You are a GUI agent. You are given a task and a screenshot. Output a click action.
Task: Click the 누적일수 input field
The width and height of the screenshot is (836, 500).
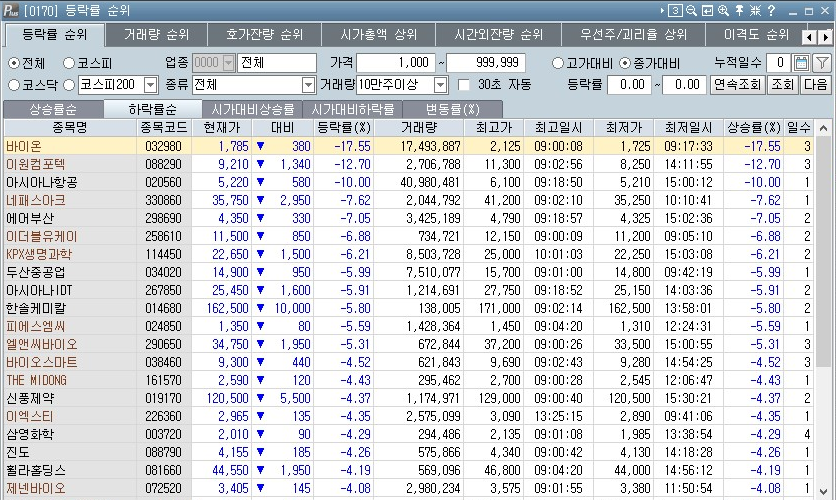pyautogui.click(x=778, y=63)
